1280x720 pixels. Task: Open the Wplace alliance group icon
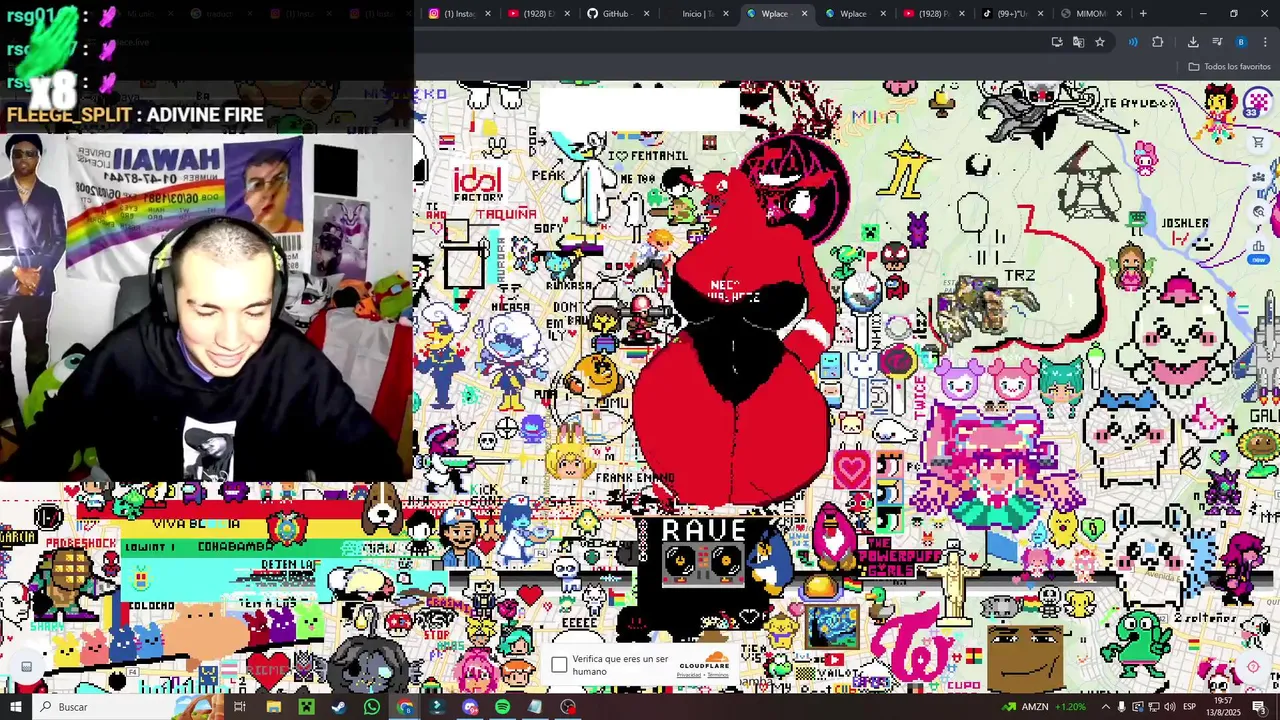(1258, 178)
